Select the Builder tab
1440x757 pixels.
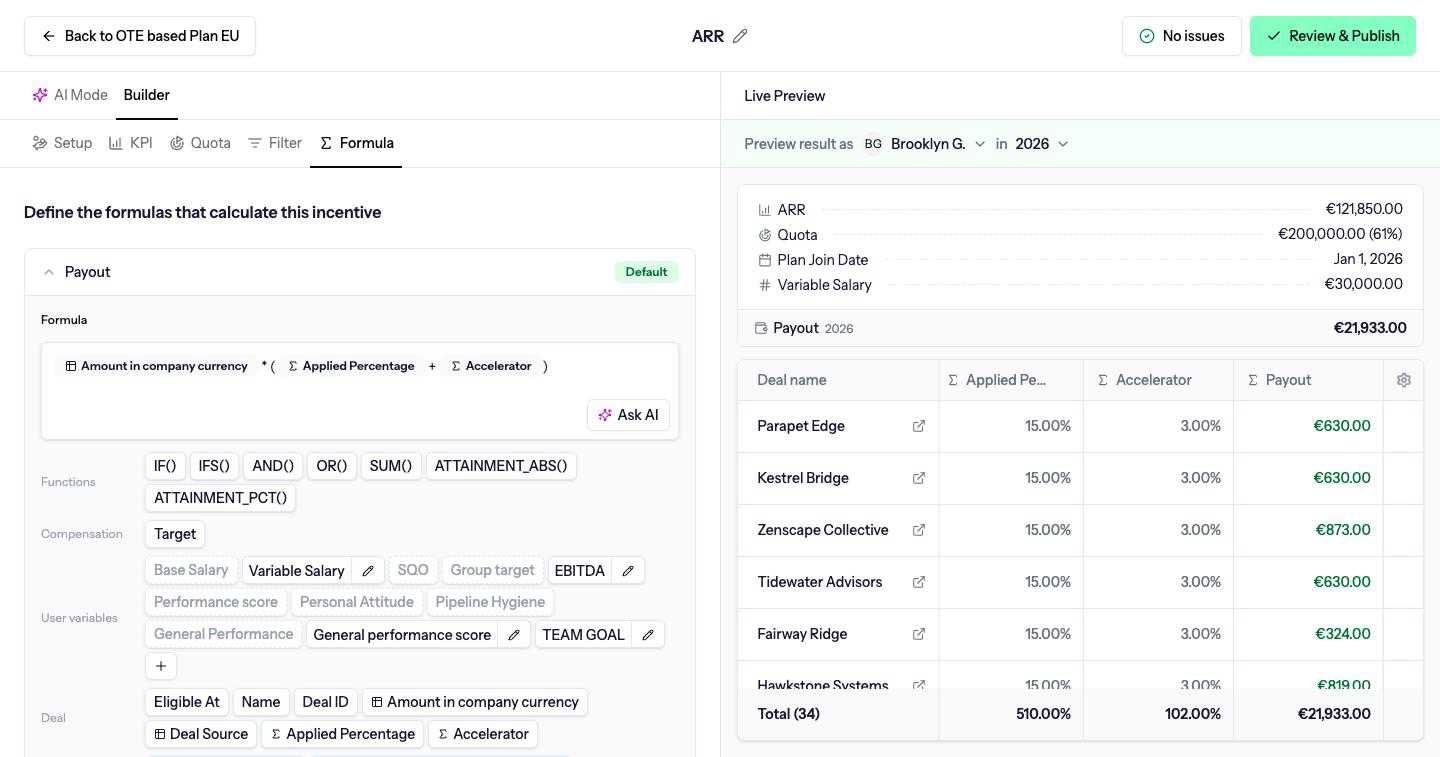click(147, 95)
